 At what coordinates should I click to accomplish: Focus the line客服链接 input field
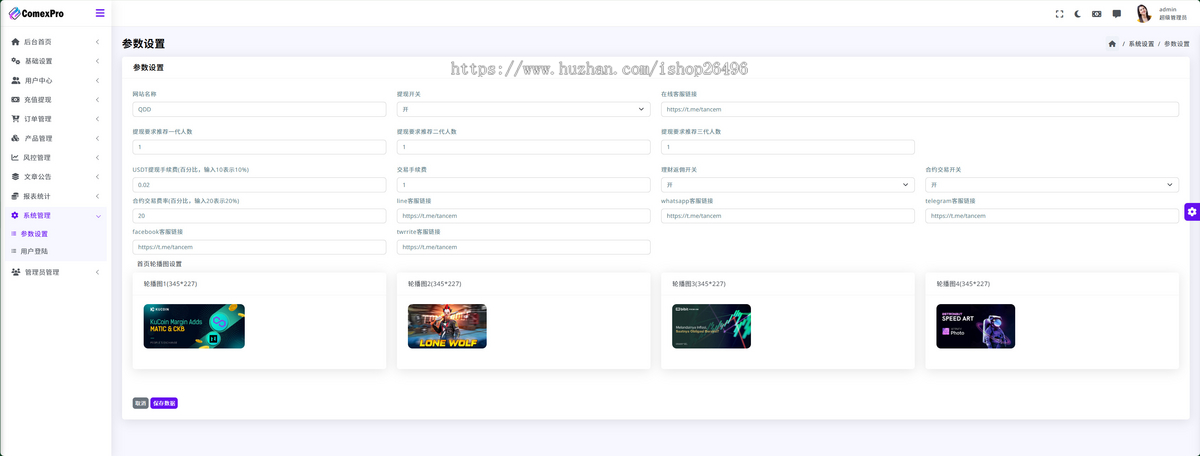coord(523,216)
